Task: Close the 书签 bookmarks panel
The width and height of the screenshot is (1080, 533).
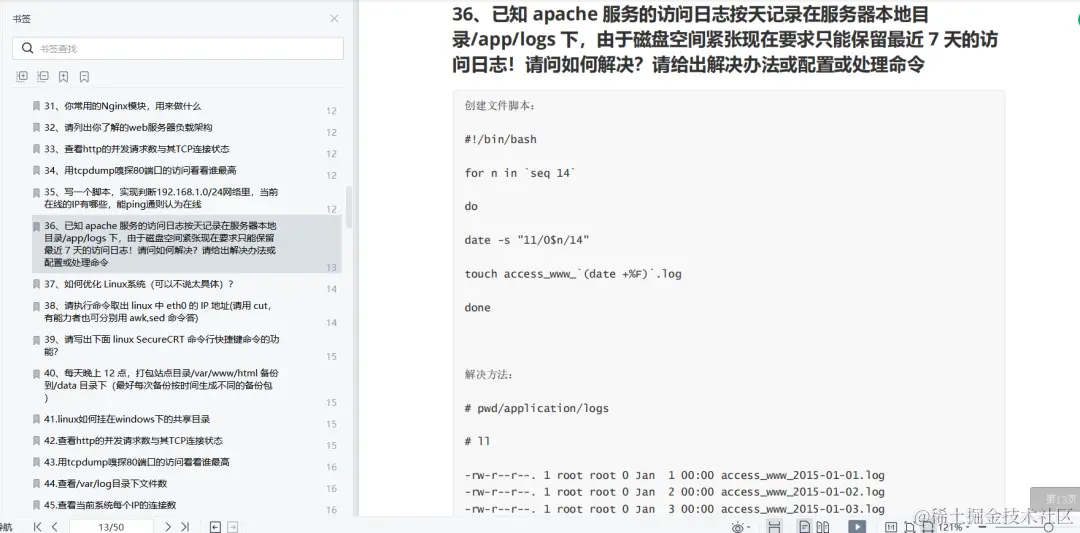Action: coord(334,19)
